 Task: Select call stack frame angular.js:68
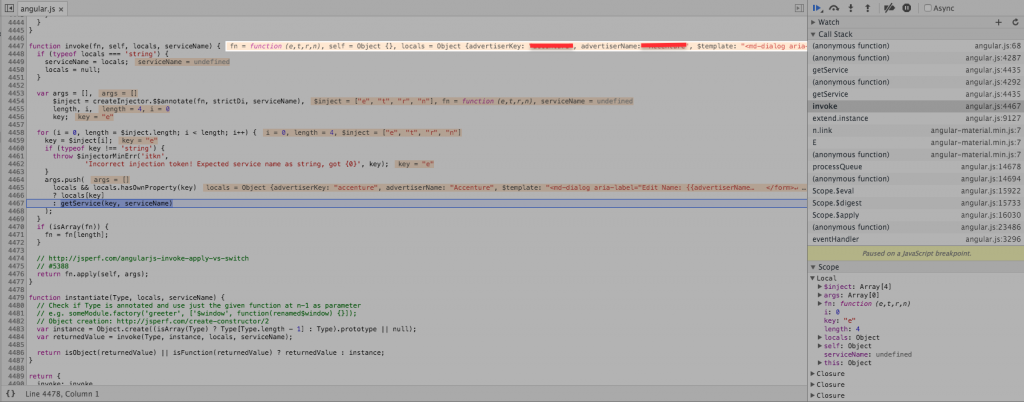[916, 46]
